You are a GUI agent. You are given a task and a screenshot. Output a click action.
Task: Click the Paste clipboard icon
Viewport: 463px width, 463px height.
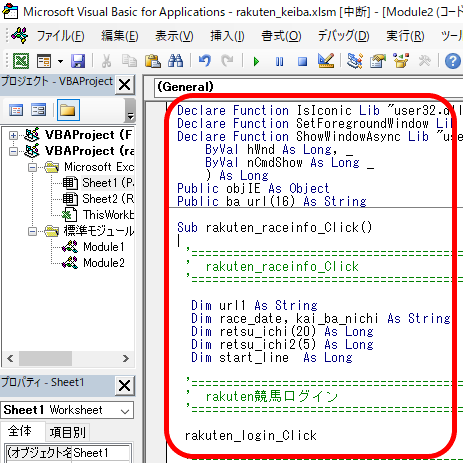[x=153, y=61]
